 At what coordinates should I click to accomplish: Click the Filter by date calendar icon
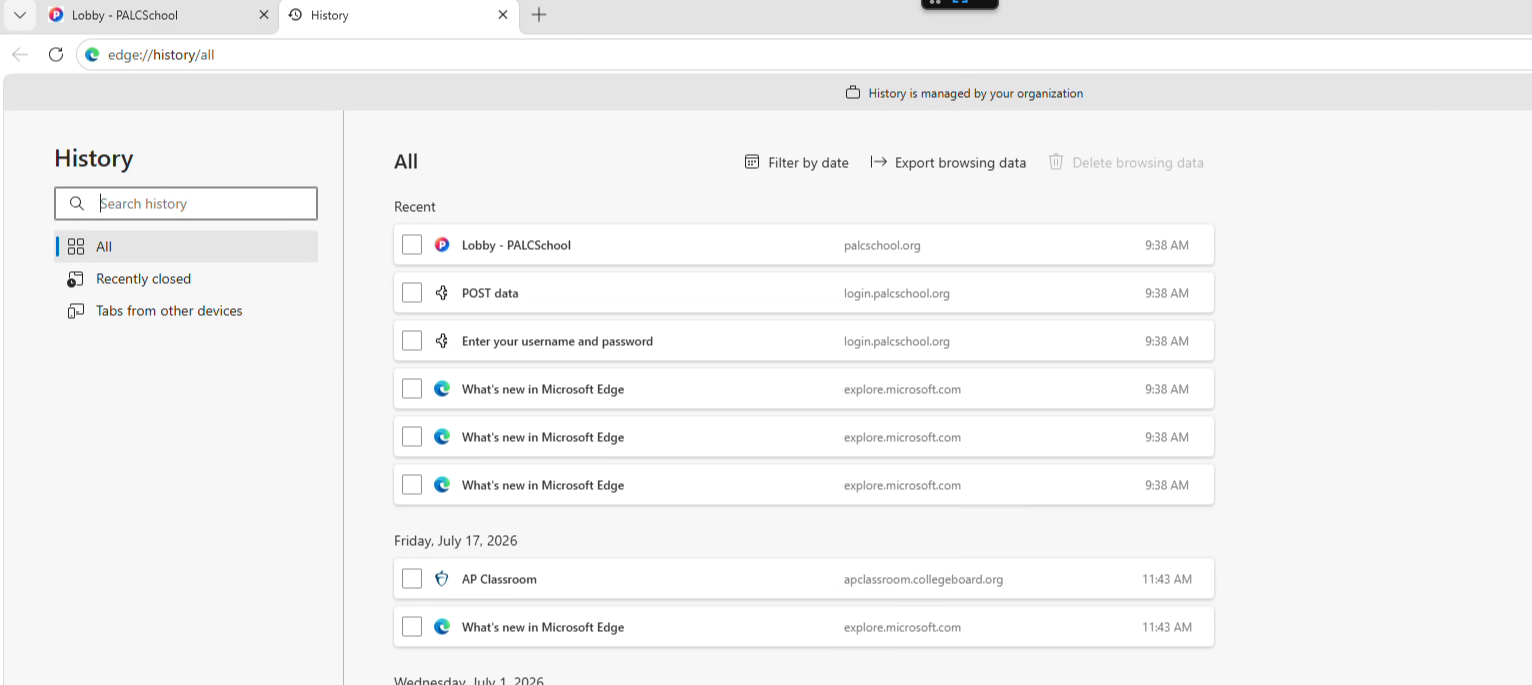(752, 162)
